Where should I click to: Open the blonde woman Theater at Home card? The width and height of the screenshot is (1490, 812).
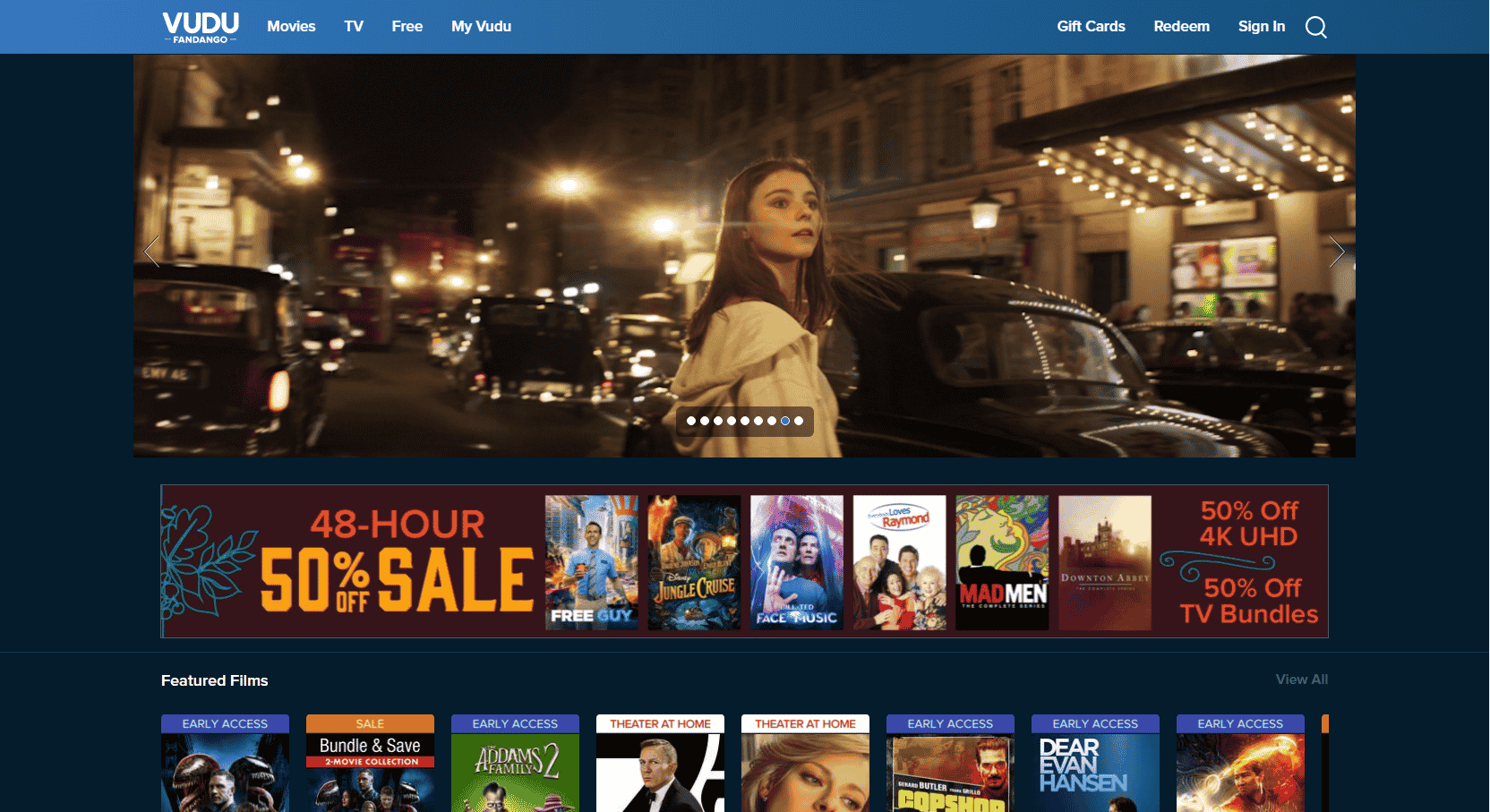(805, 764)
